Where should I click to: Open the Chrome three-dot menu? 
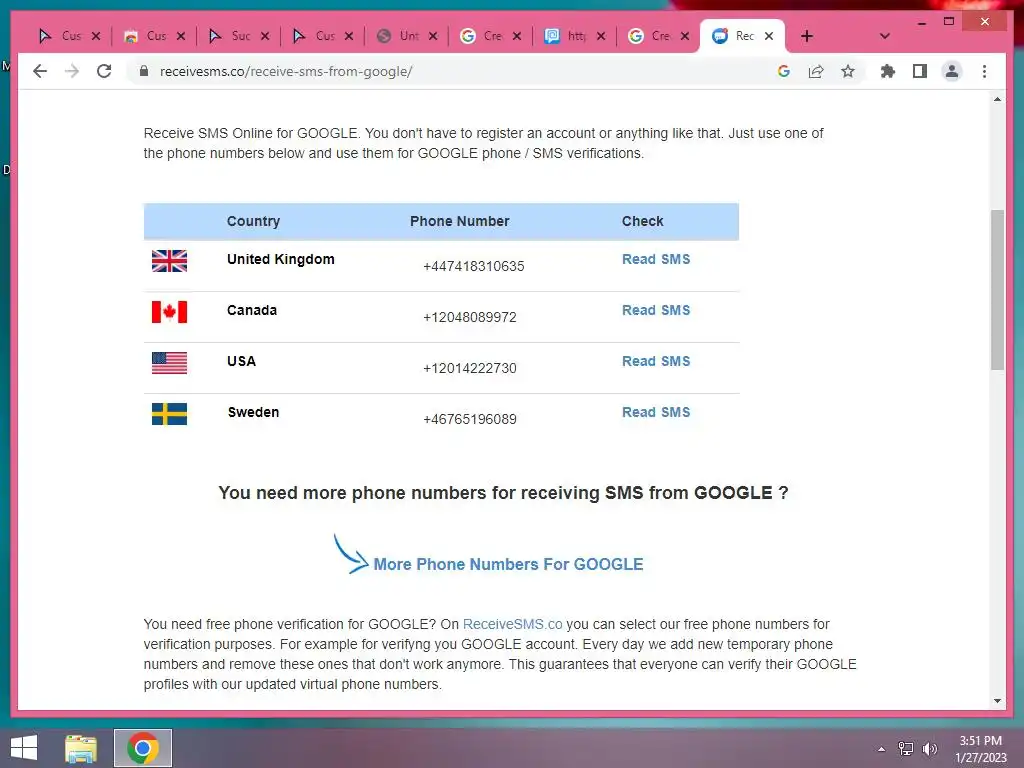coord(984,71)
